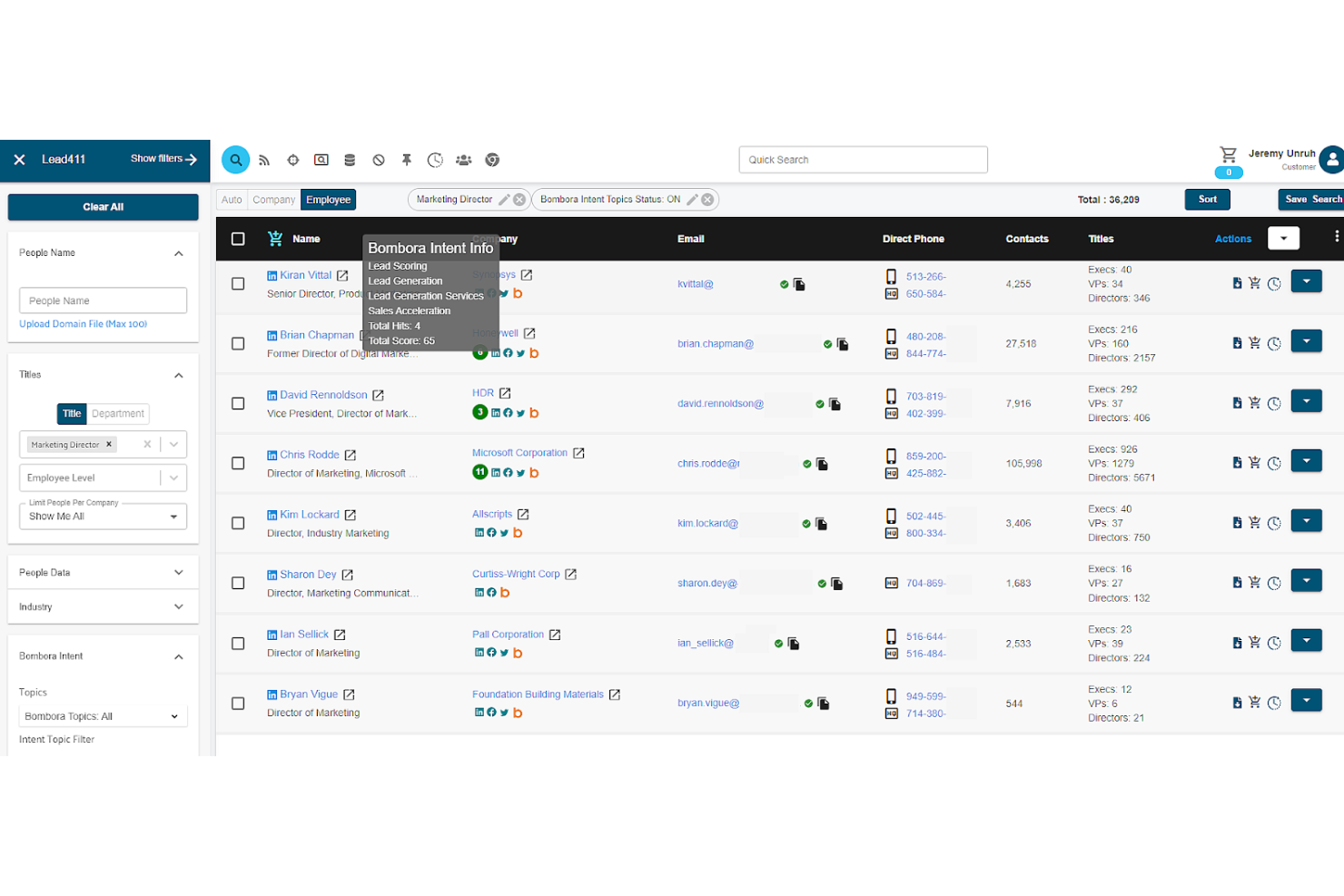
Task: Open the Microsoft Corporation company link
Action: coord(519,453)
